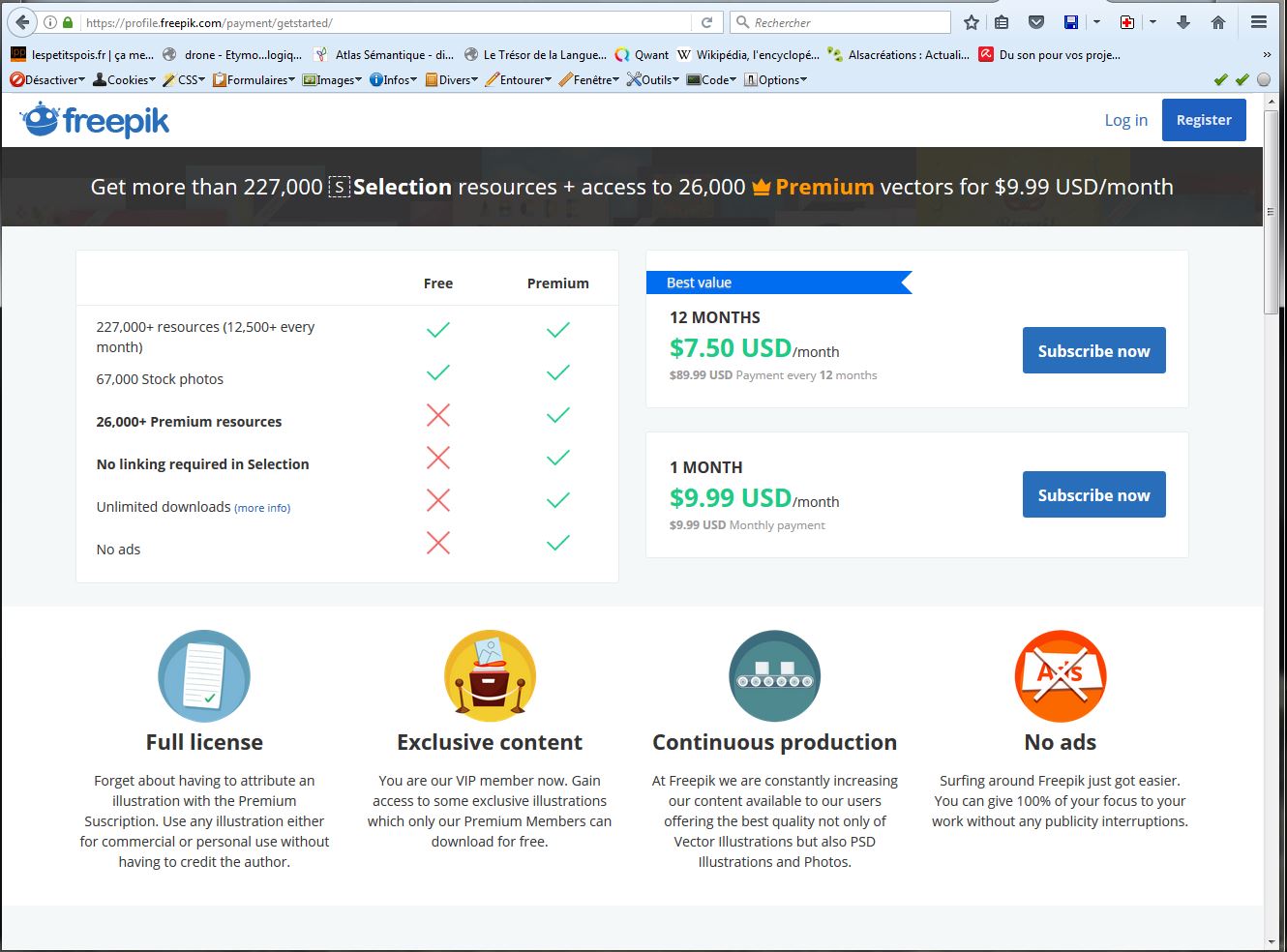The height and width of the screenshot is (952, 1287).
Task: Click the Firefox home icon
Action: pos(1218,22)
